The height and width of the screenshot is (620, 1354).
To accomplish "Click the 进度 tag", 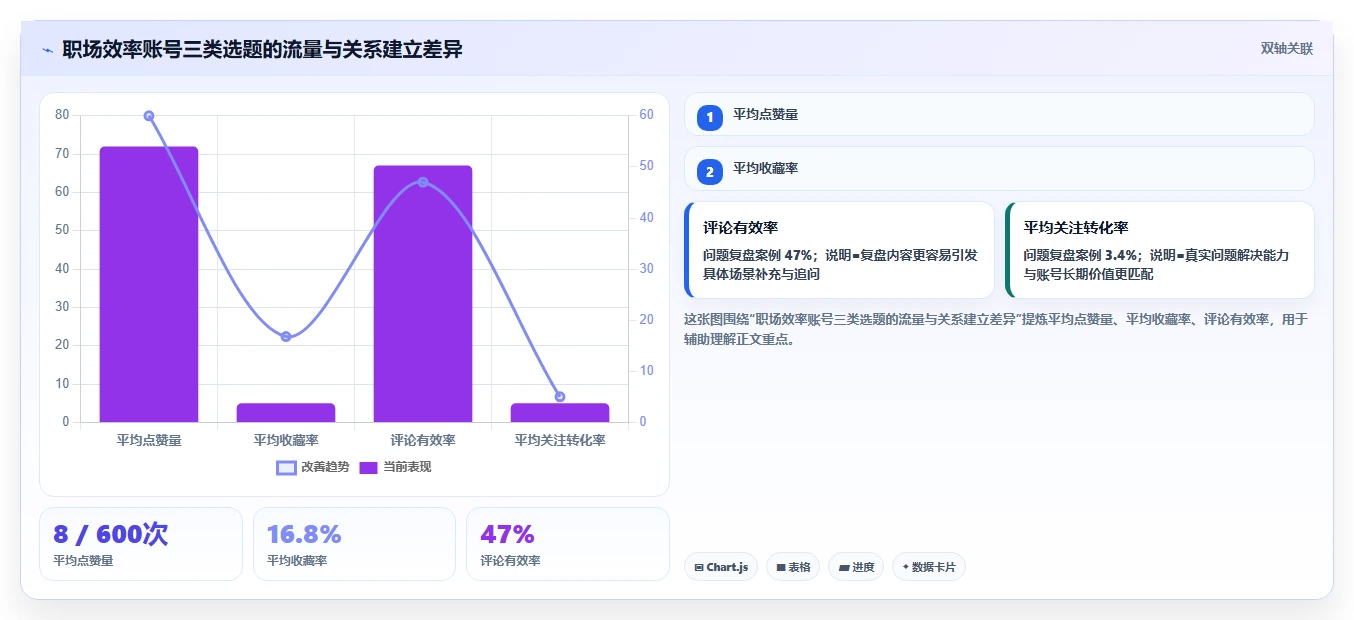I will click(856, 567).
